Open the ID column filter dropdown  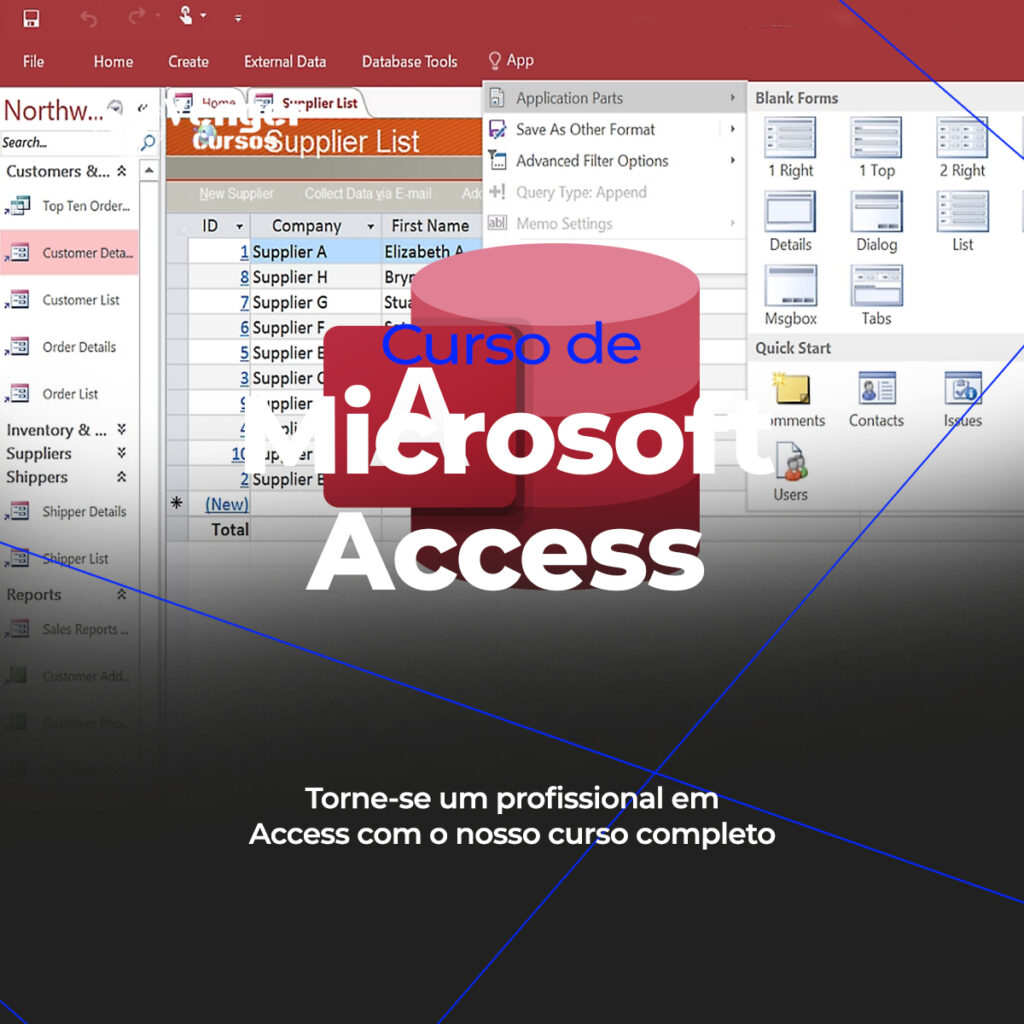click(240, 226)
